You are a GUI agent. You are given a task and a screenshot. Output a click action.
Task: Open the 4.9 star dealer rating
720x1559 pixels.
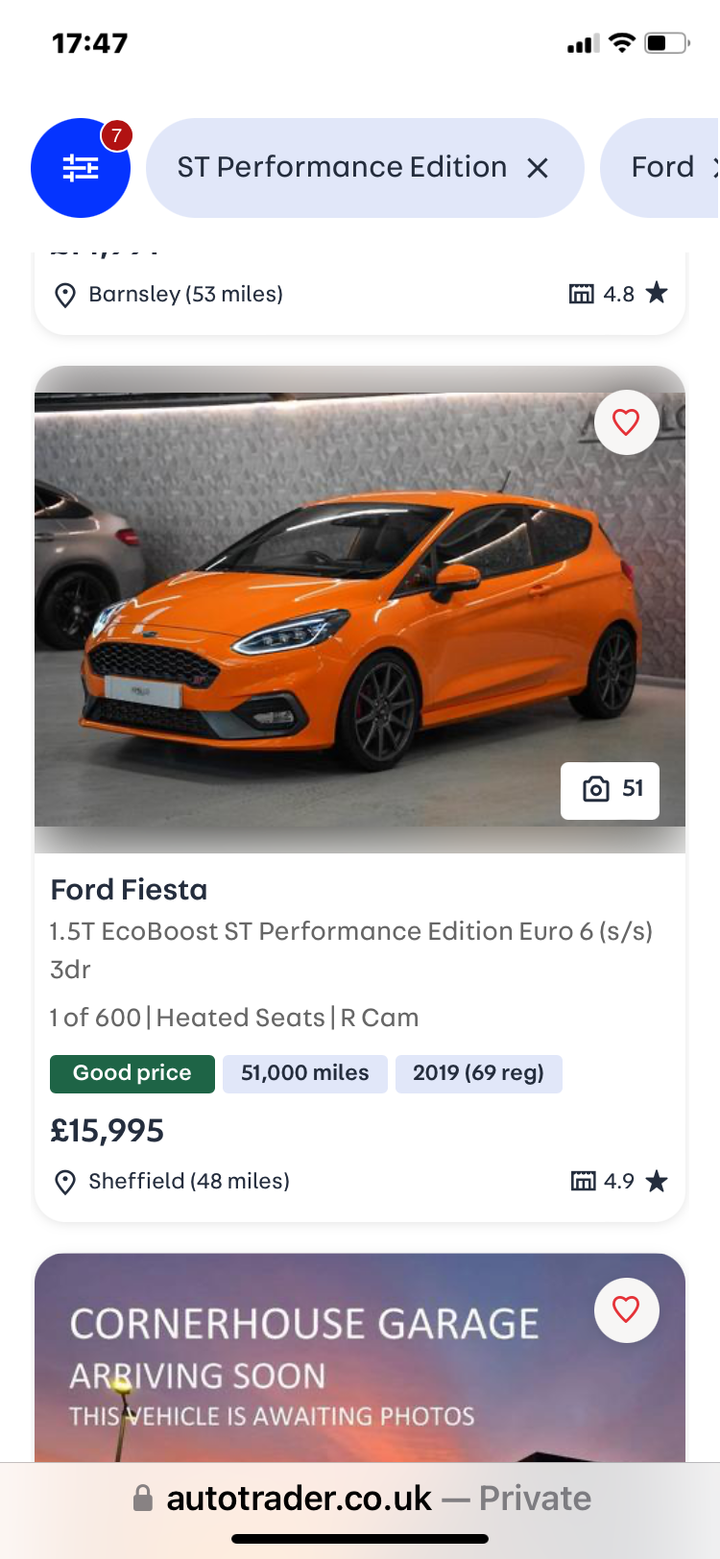pyautogui.click(x=618, y=1181)
